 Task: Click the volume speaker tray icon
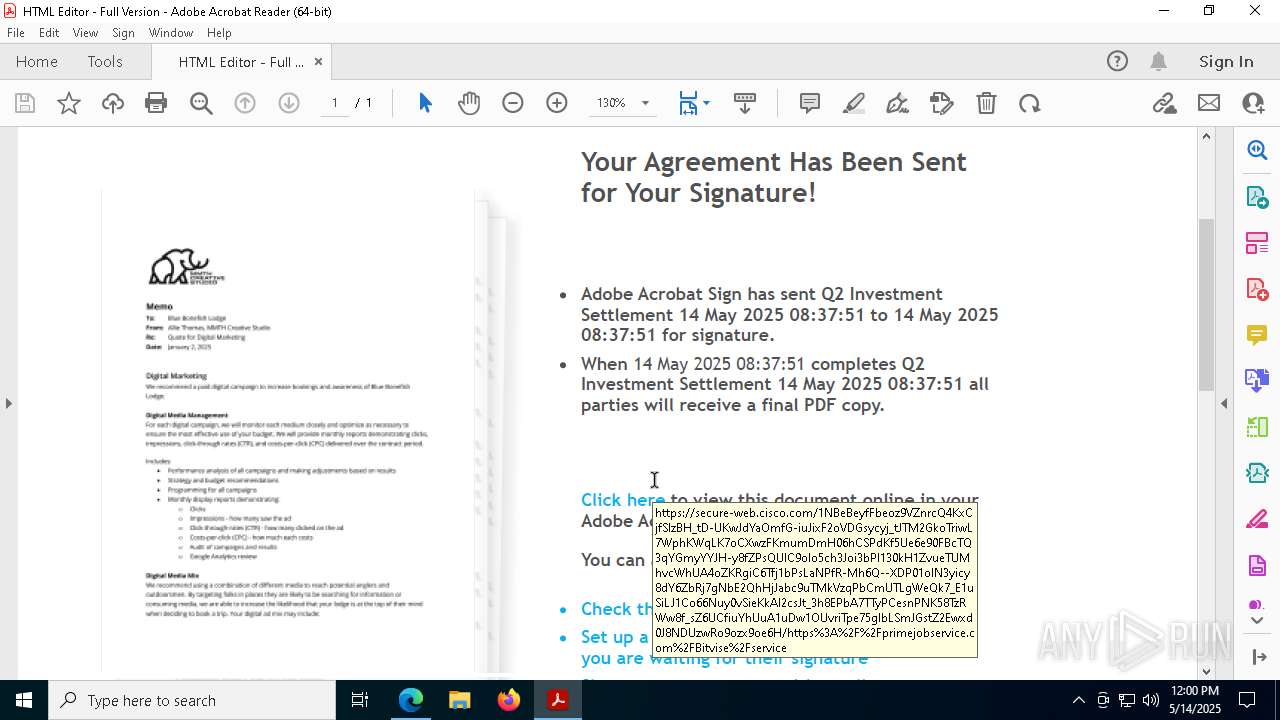(1151, 700)
